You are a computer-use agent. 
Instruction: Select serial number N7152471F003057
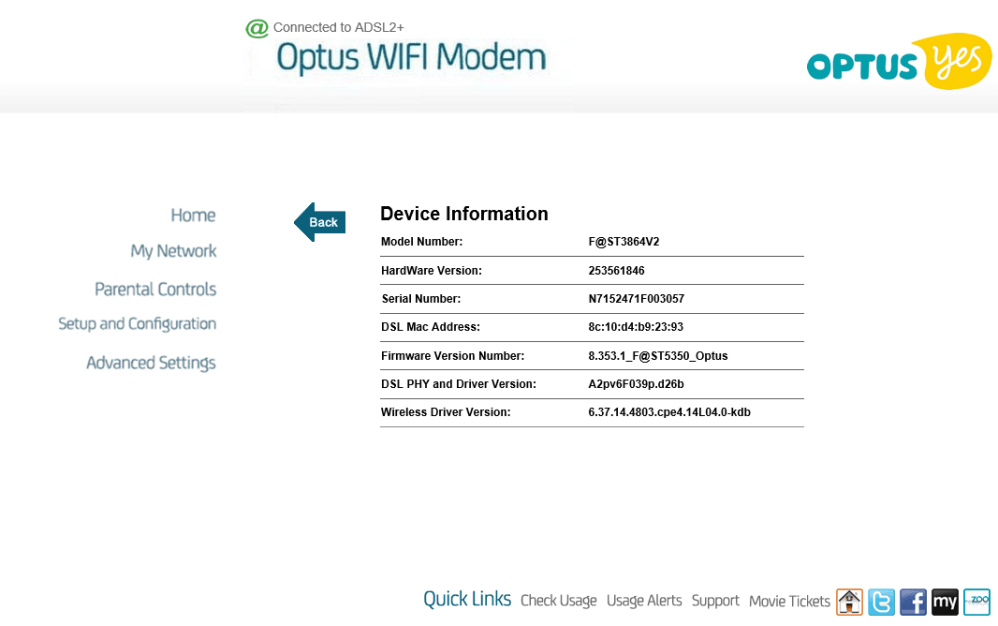[x=636, y=298]
